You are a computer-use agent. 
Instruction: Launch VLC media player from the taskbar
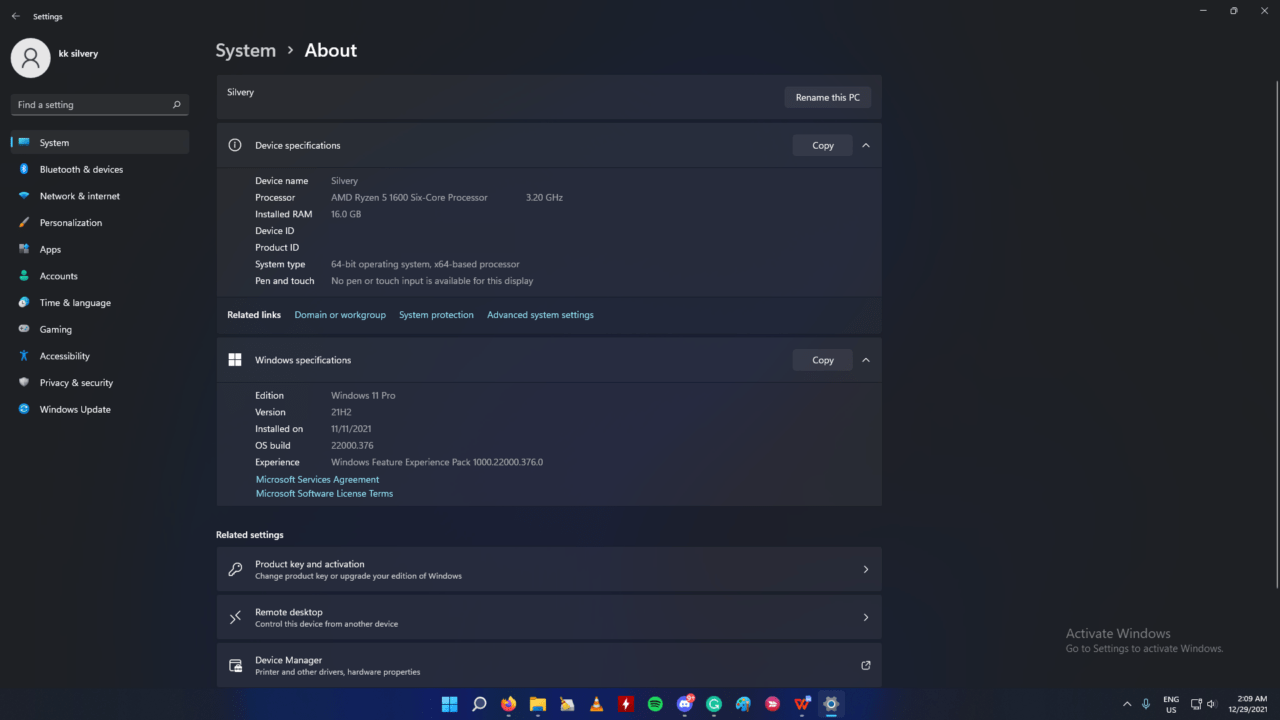596,704
